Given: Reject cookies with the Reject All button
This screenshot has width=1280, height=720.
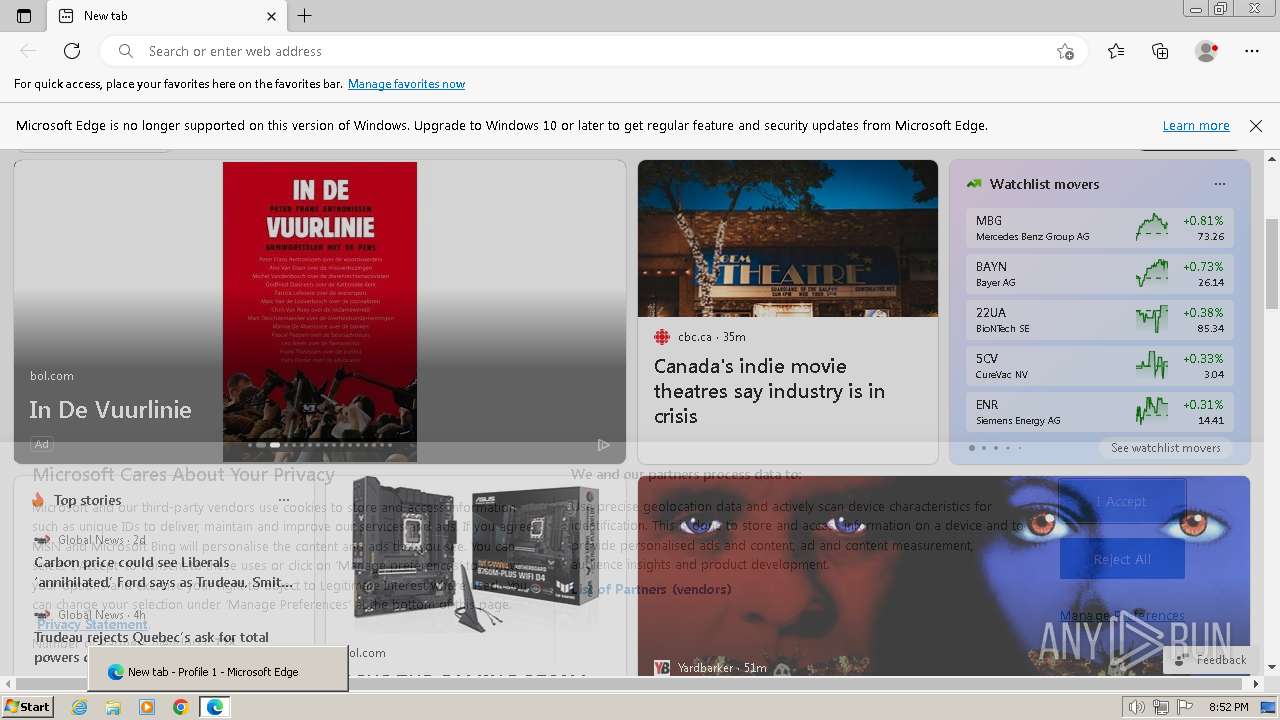Looking at the screenshot, I should tap(1122, 560).
